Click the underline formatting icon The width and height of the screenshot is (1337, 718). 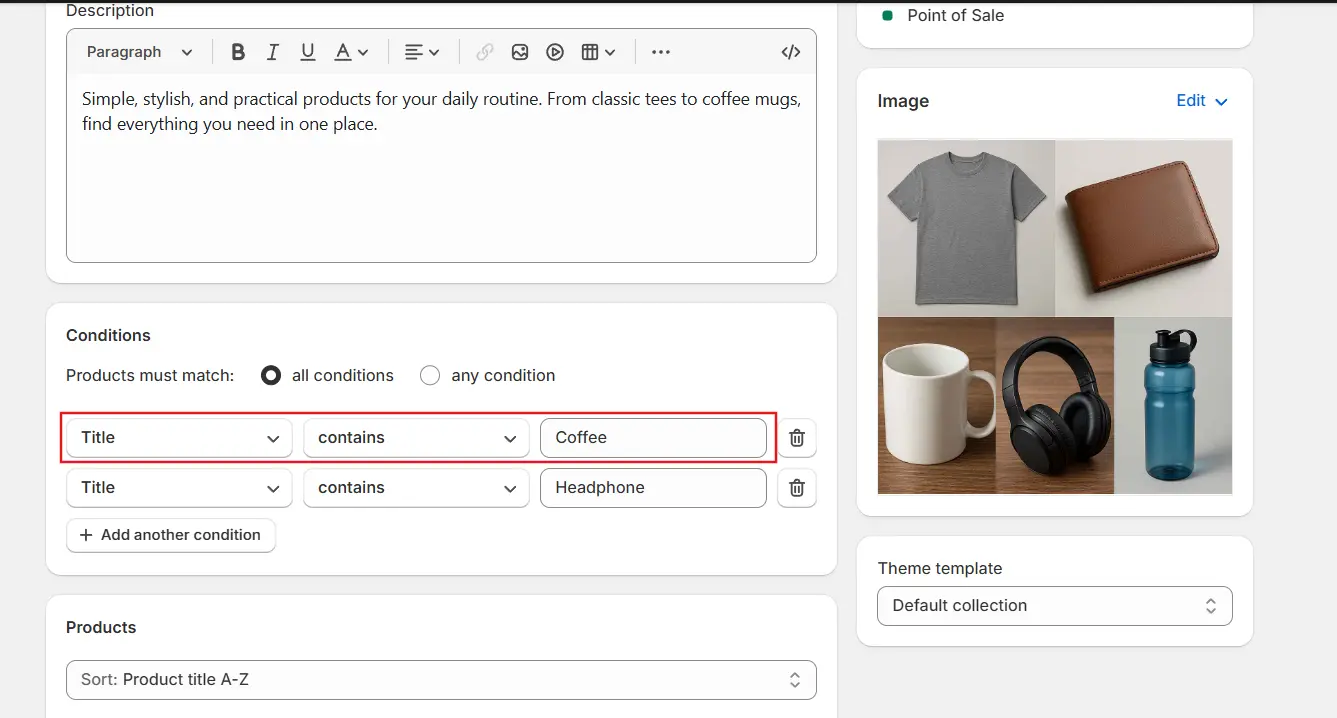click(307, 52)
